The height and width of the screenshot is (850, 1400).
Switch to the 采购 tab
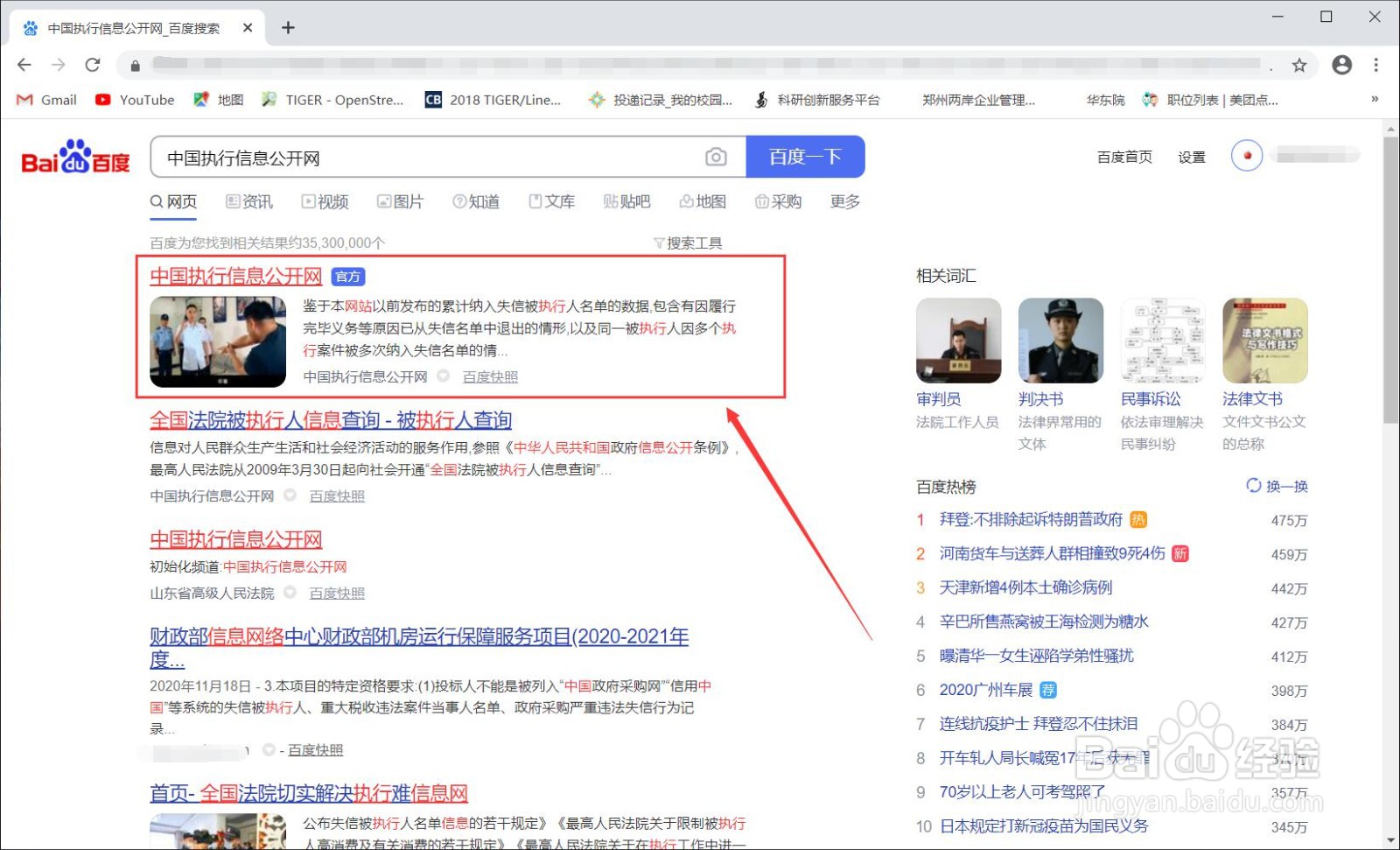pos(779,201)
